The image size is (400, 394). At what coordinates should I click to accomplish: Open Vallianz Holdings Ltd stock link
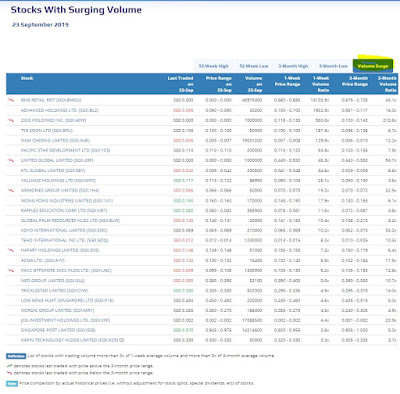click(x=58, y=180)
